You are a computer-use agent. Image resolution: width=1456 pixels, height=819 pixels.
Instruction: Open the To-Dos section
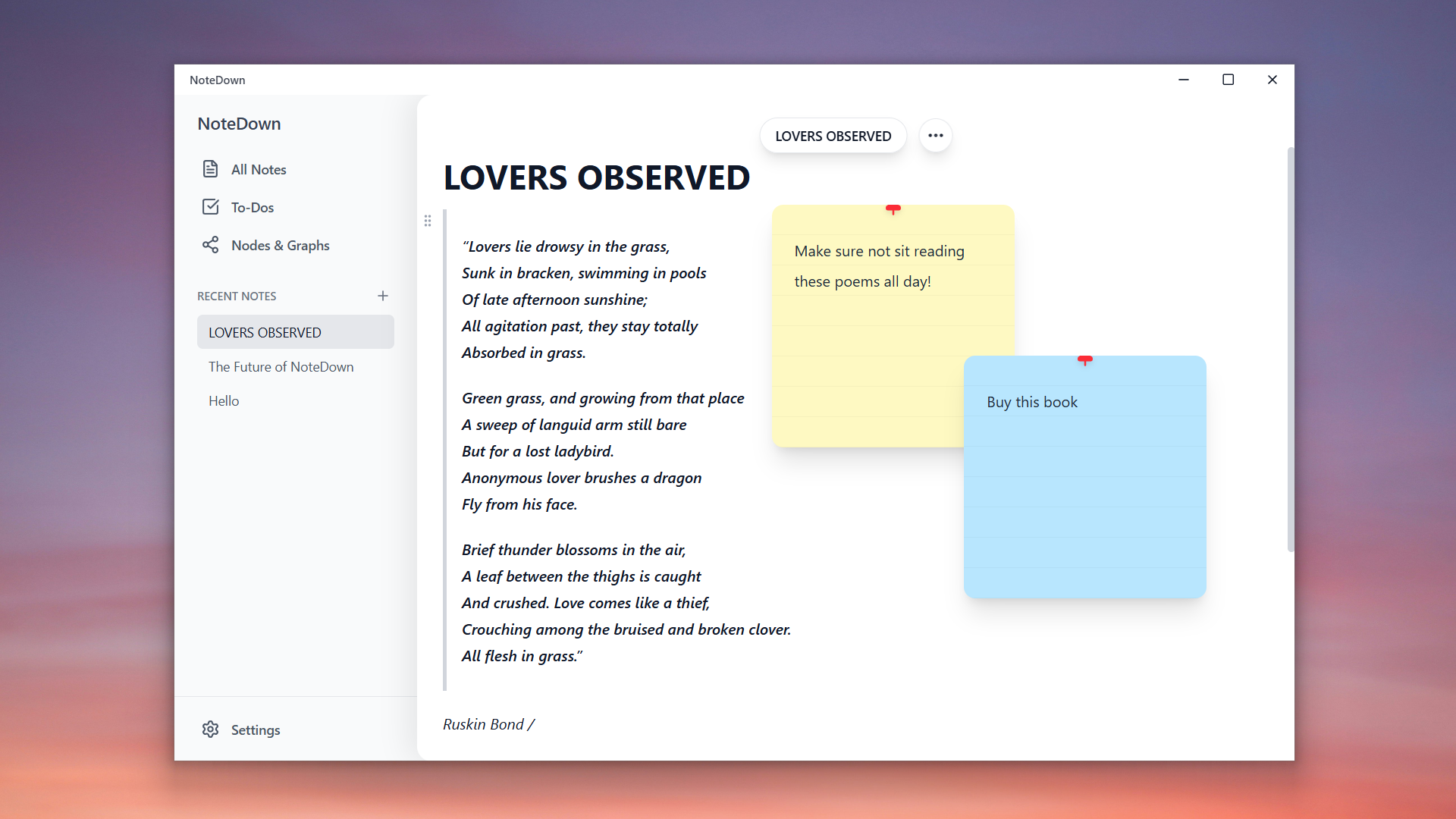click(253, 207)
